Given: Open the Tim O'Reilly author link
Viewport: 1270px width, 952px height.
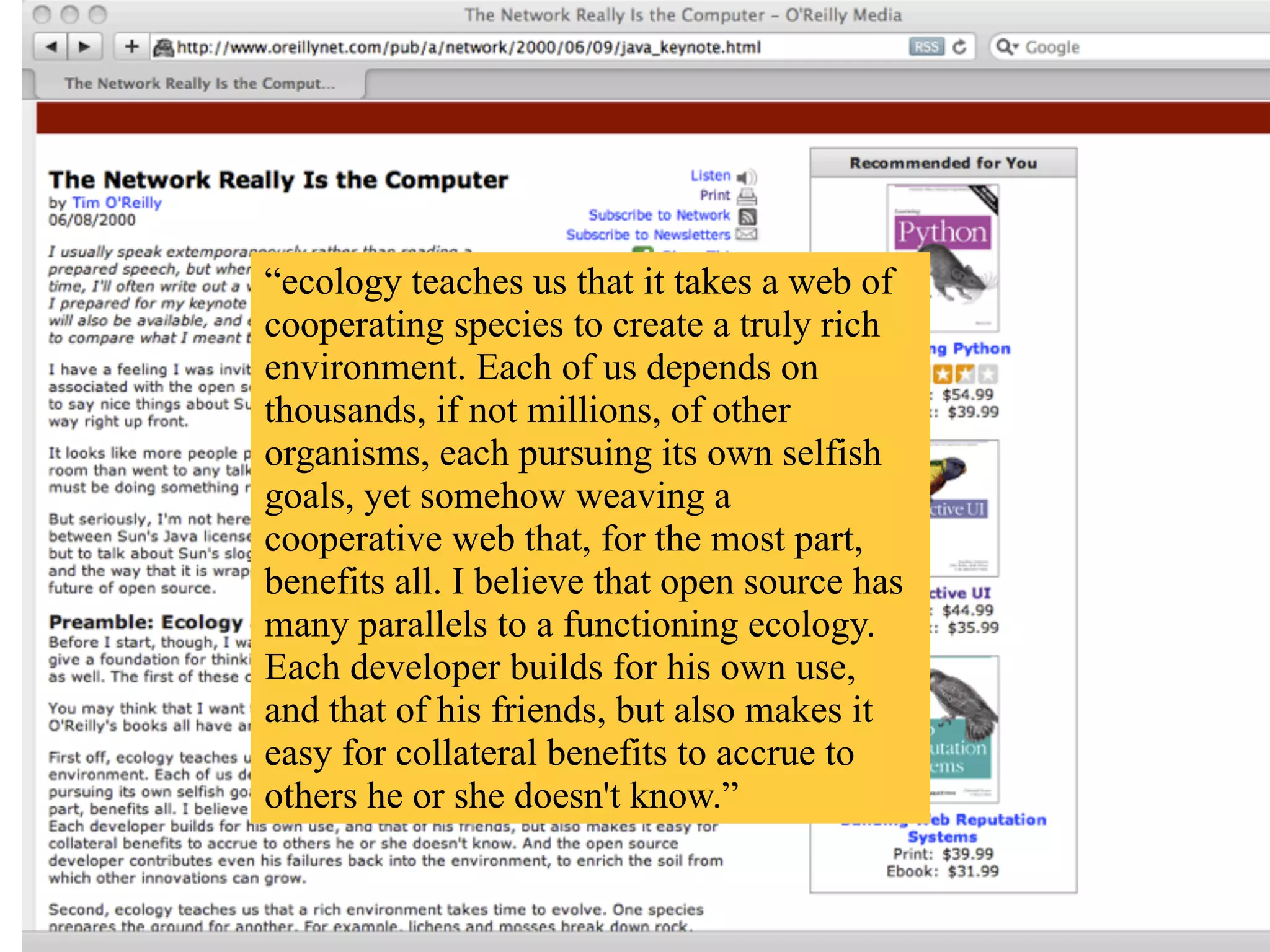Looking at the screenshot, I should pos(117,203).
